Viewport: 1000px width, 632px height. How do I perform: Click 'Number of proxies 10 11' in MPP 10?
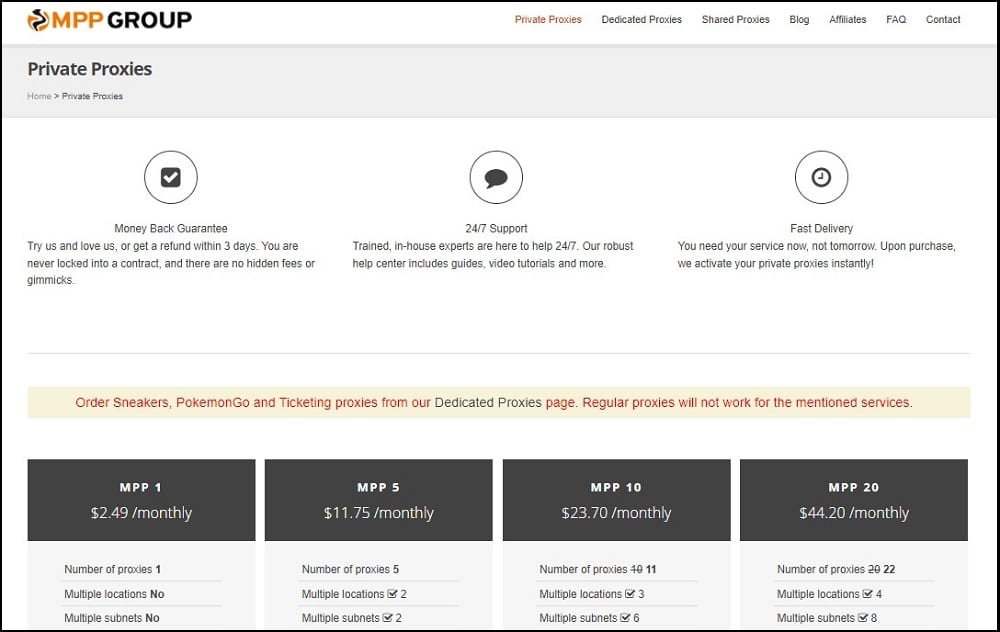tap(598, 570)
